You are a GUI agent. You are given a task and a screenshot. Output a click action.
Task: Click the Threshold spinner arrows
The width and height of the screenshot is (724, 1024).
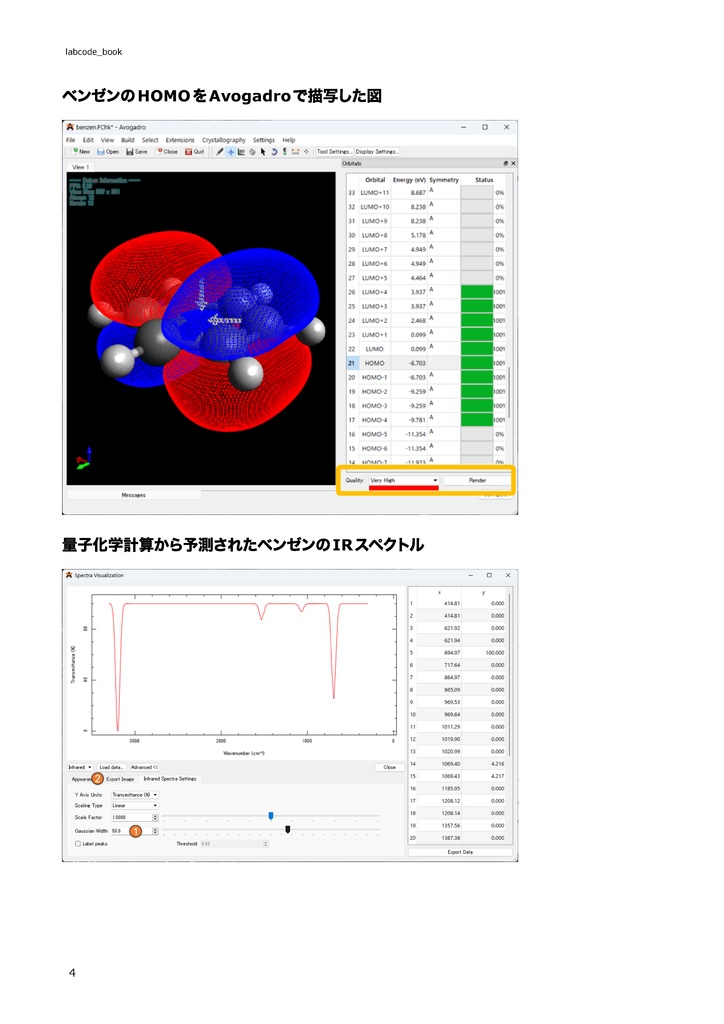[x=266, y=844]
